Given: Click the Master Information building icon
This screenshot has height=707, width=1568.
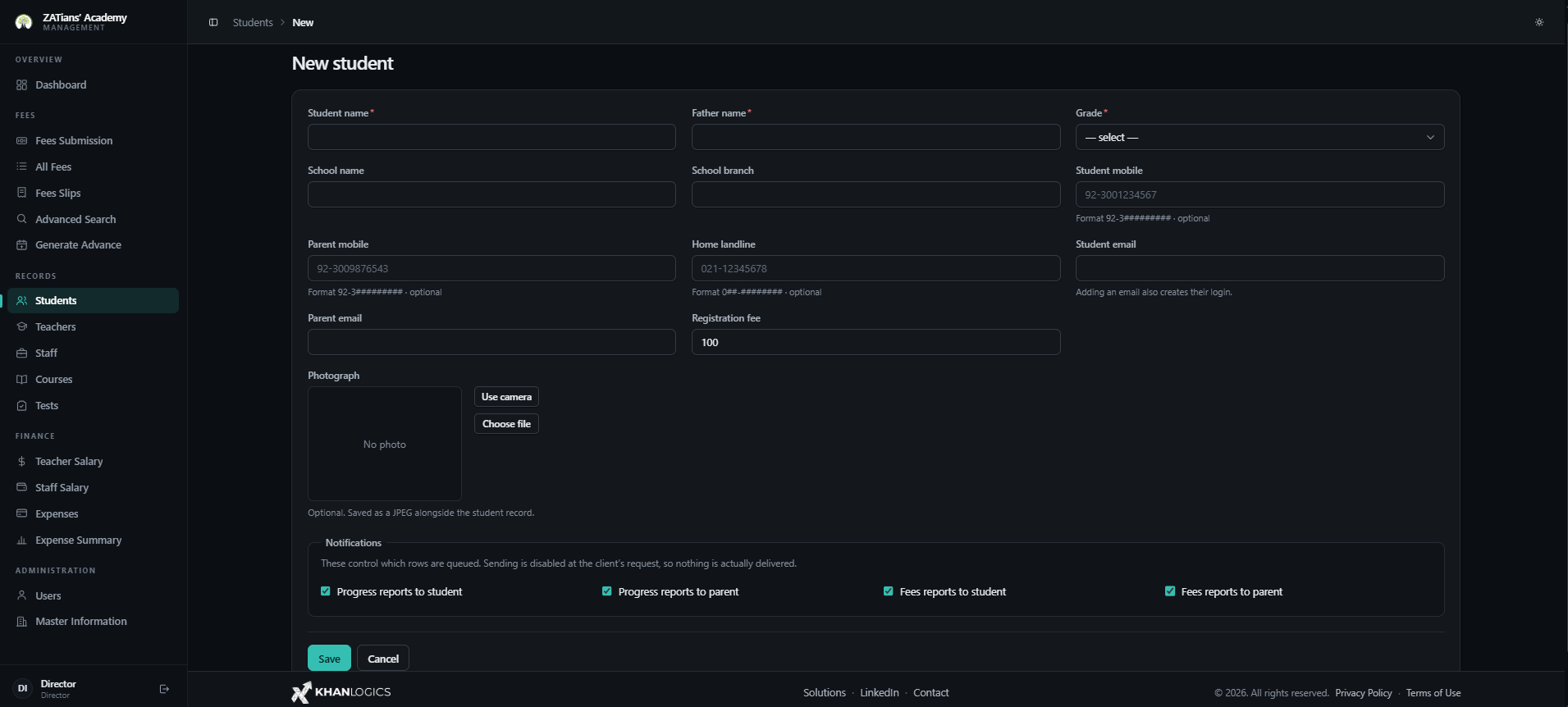Looking at the screenshot, I should pyautogui.click(x=22, y=621).
